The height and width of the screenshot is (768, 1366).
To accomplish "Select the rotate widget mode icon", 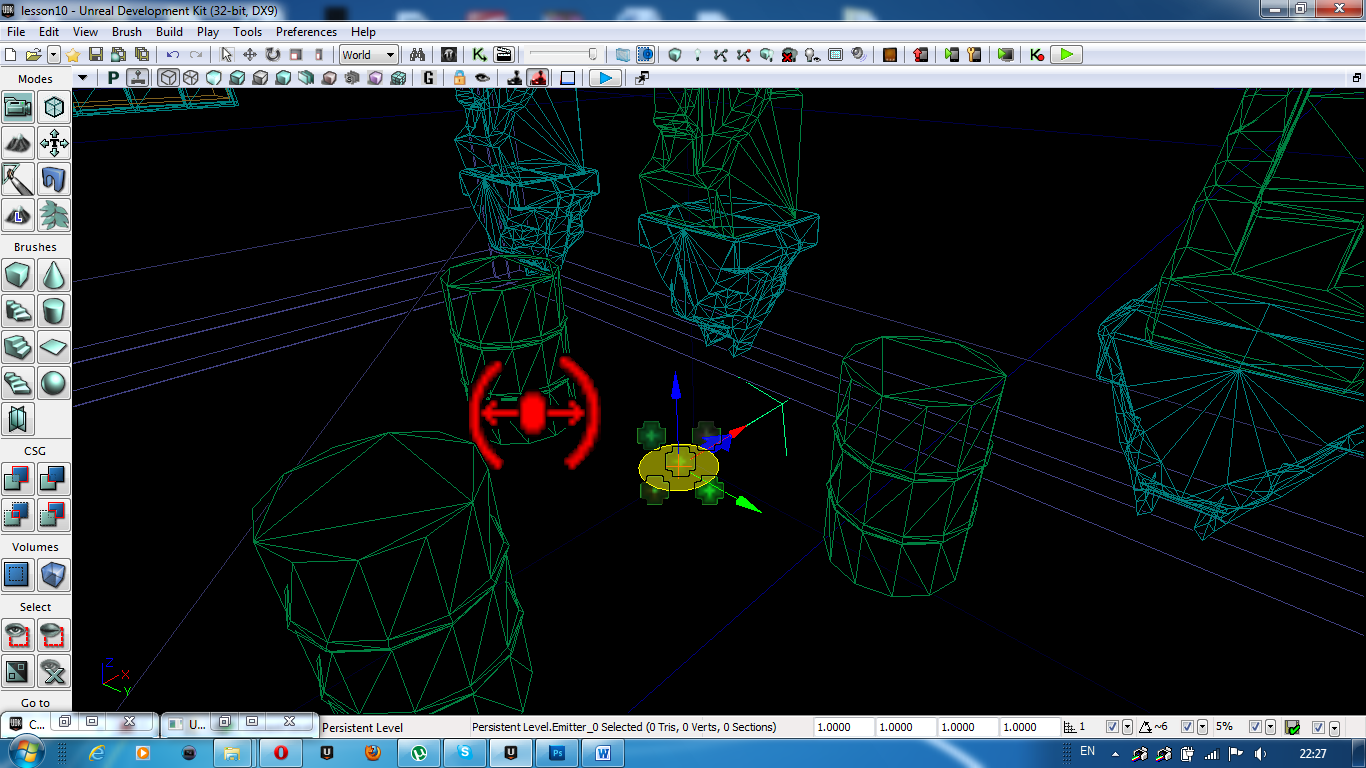I will tap(272, 55).
